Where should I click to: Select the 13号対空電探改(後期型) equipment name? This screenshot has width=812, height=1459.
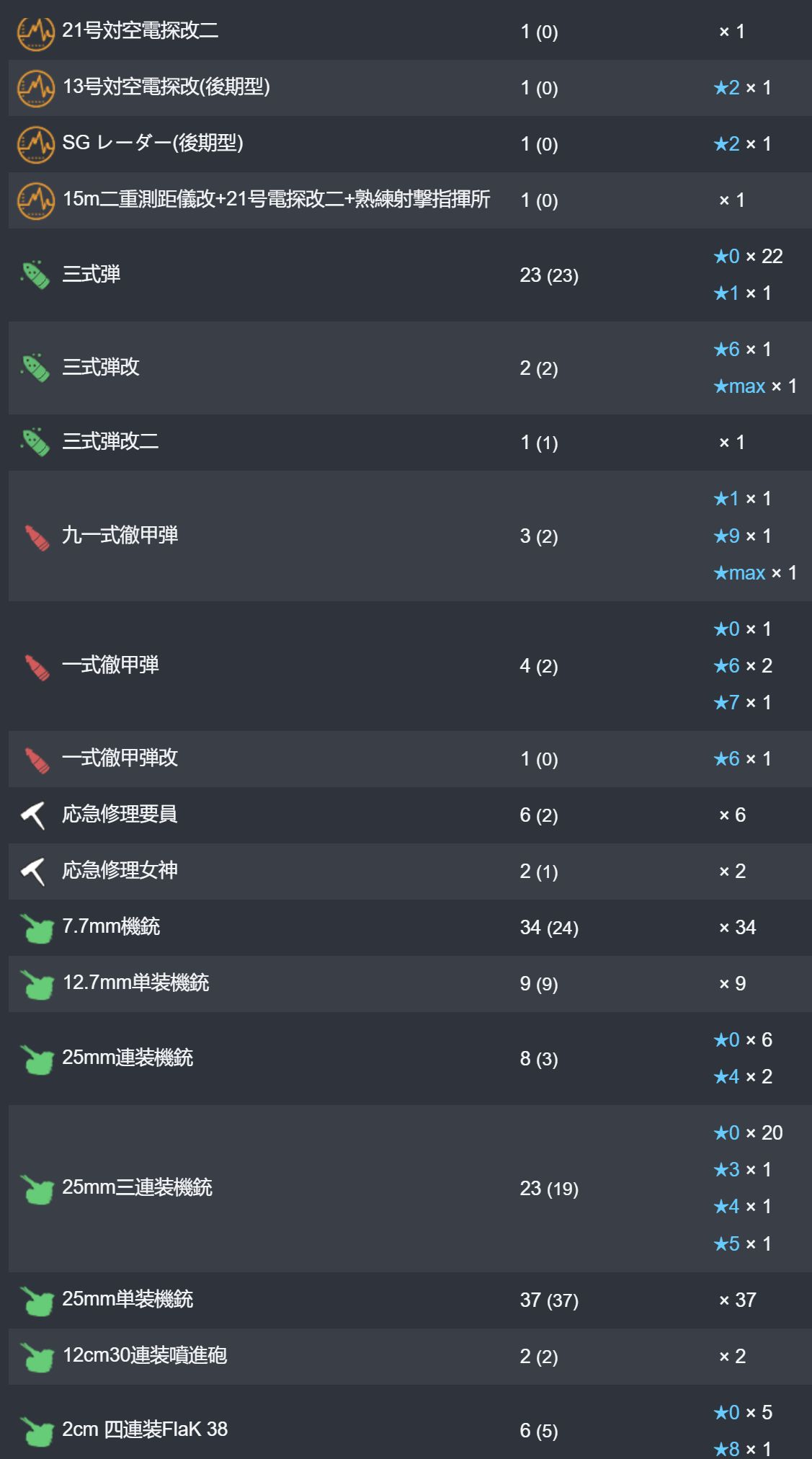(166, 87)
